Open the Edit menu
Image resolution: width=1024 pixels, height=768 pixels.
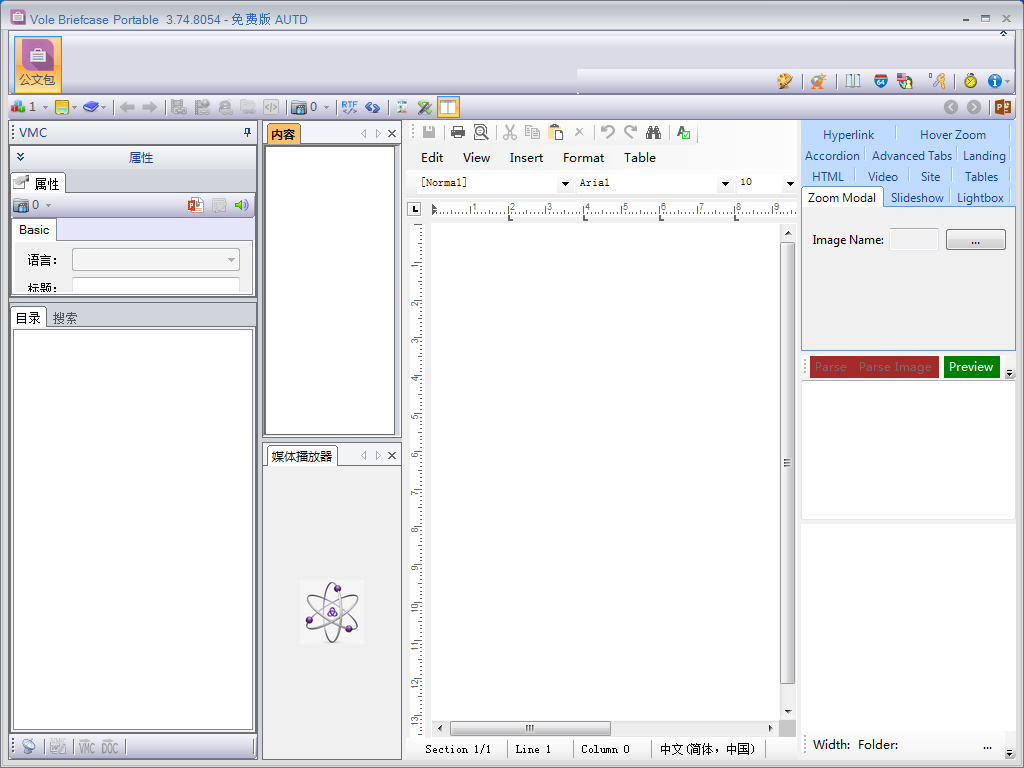(x=432, y=157)
